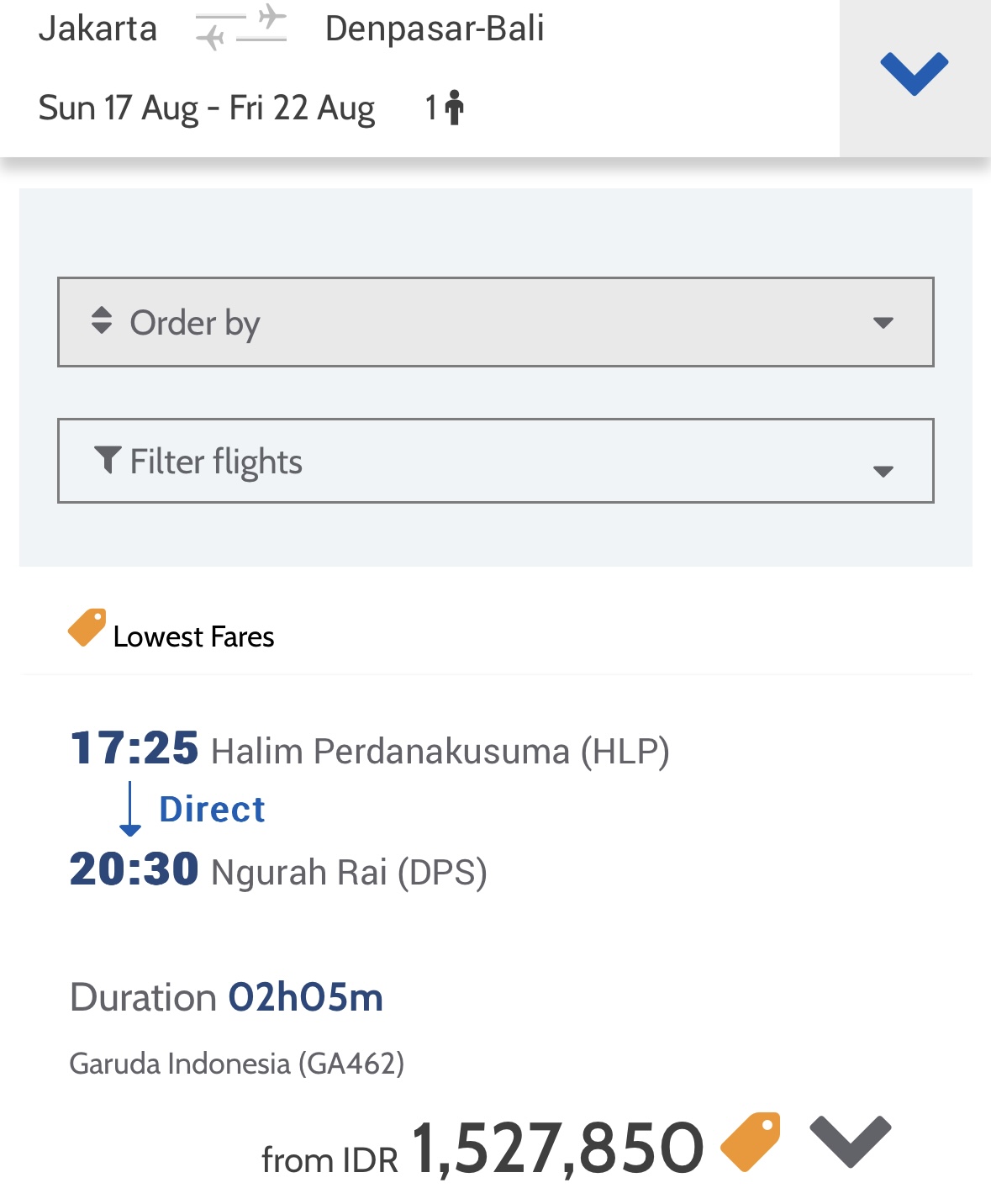
Task: Click the sort arrows icon in Order by
Action: pos(102,320)
